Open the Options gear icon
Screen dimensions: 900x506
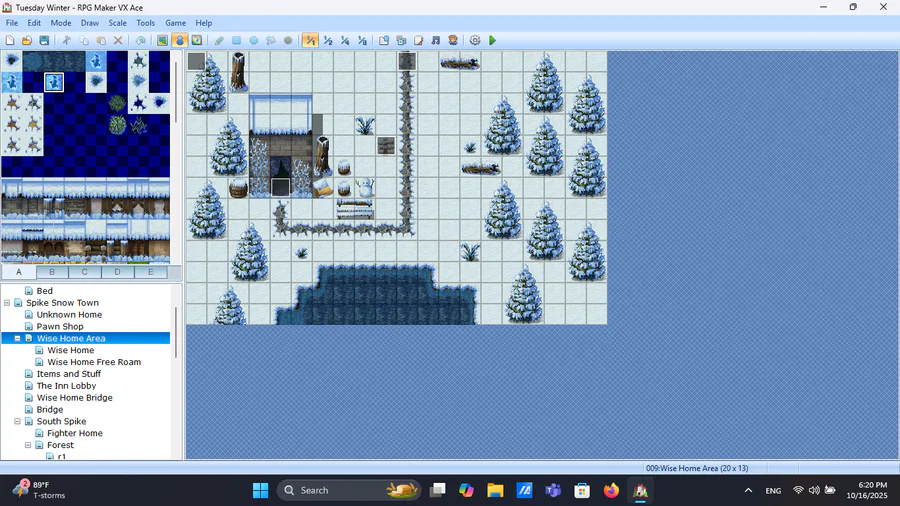[475, 40]
